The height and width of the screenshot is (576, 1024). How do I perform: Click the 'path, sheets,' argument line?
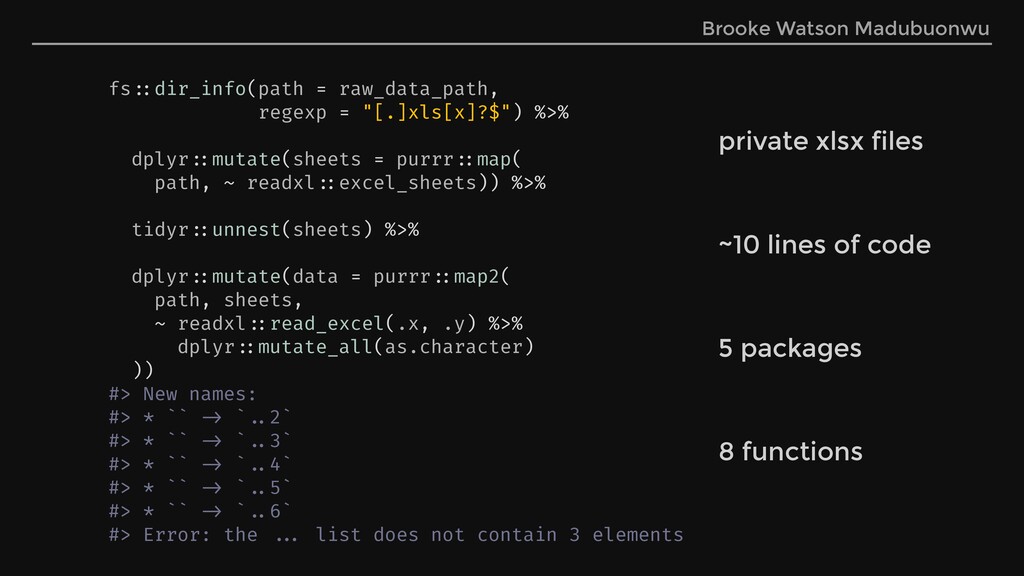click(228, 300)
